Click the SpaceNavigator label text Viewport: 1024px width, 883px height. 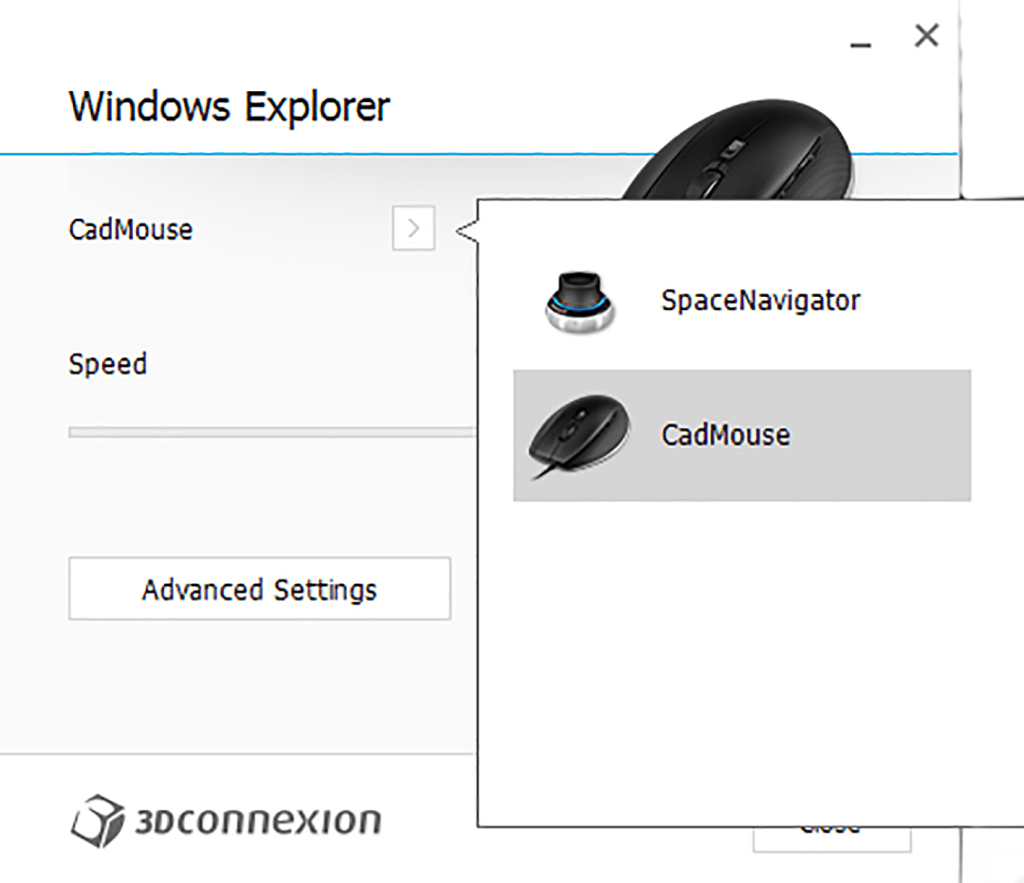pyautogui.click(x=758, y=299)
